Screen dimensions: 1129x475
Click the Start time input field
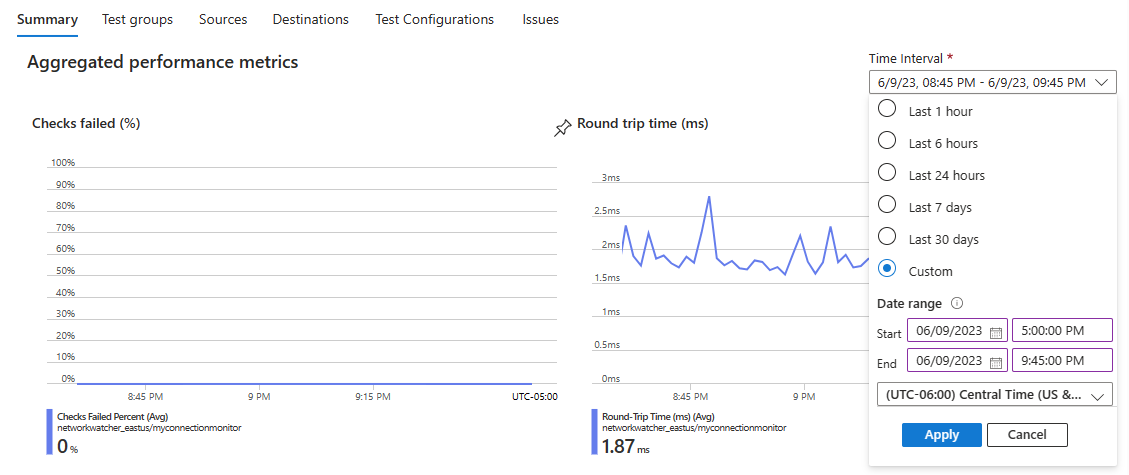point(1062,331)
